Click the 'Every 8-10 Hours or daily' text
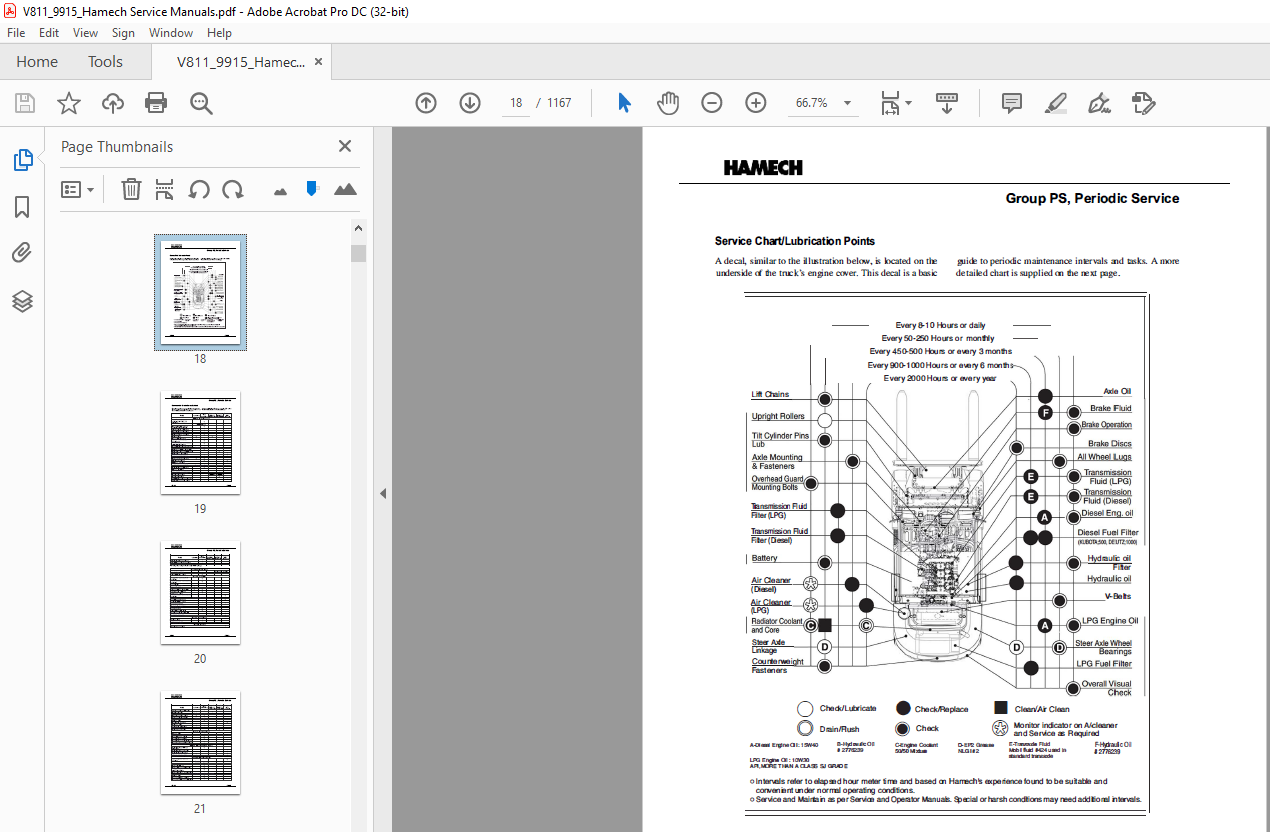1270x832 pixels. coord(940,325)
